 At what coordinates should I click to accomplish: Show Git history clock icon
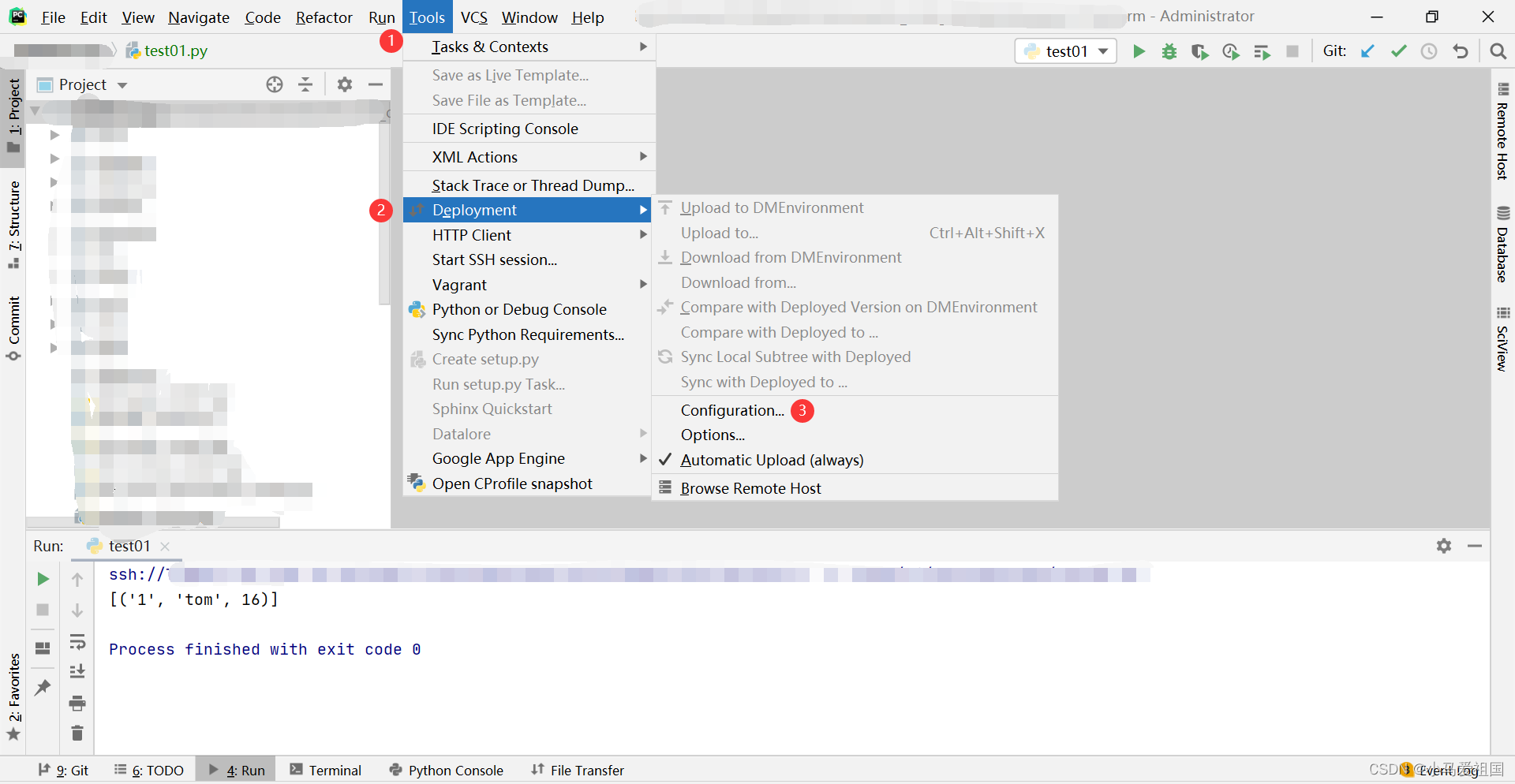click(1429, 51)
